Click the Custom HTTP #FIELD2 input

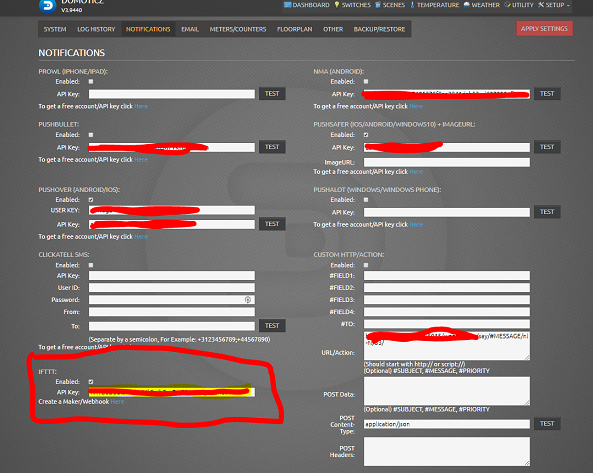pyautogui.click(x=447, y=288)
